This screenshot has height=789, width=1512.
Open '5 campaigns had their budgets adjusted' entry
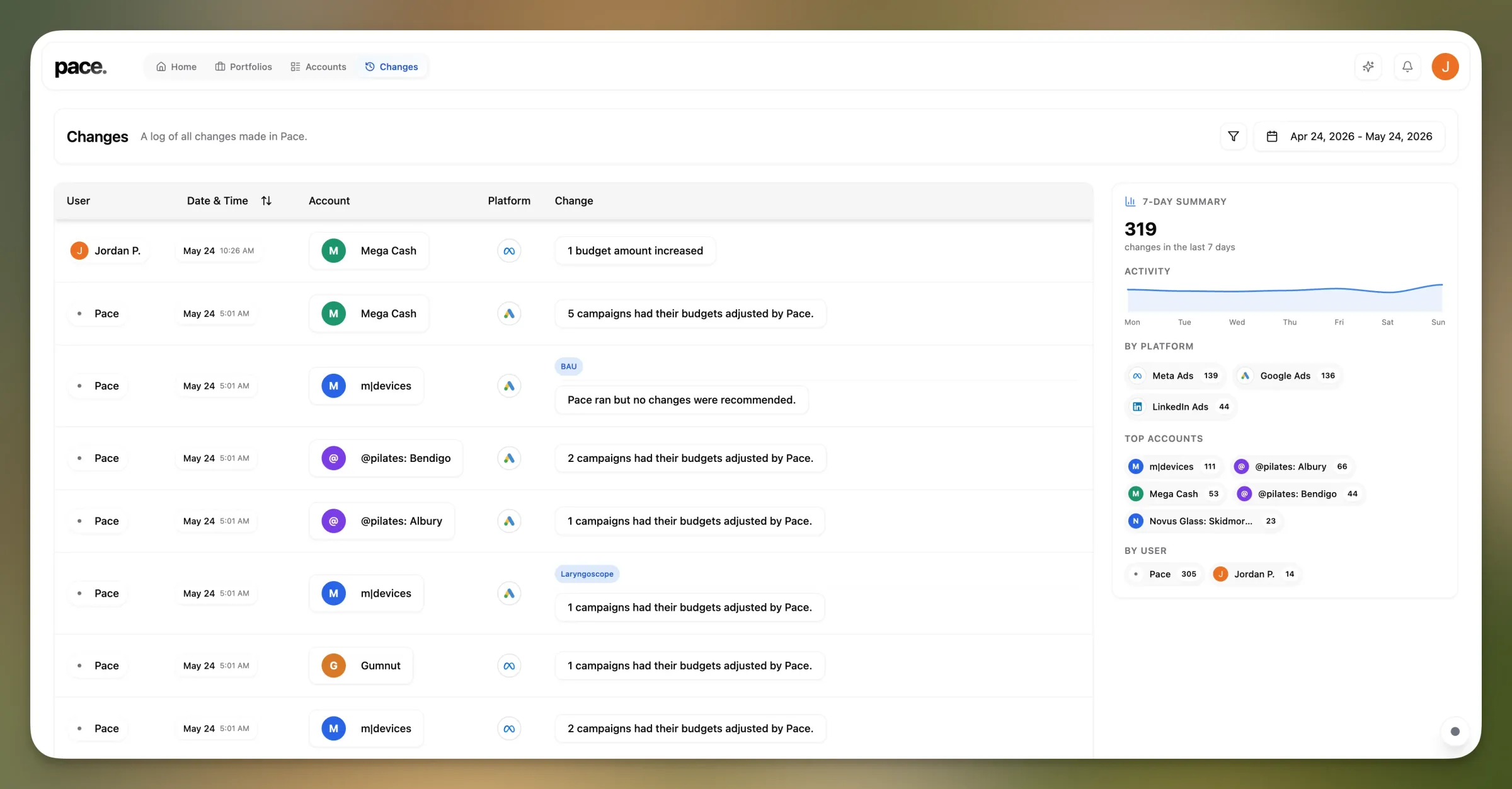(x=690, y=314)
